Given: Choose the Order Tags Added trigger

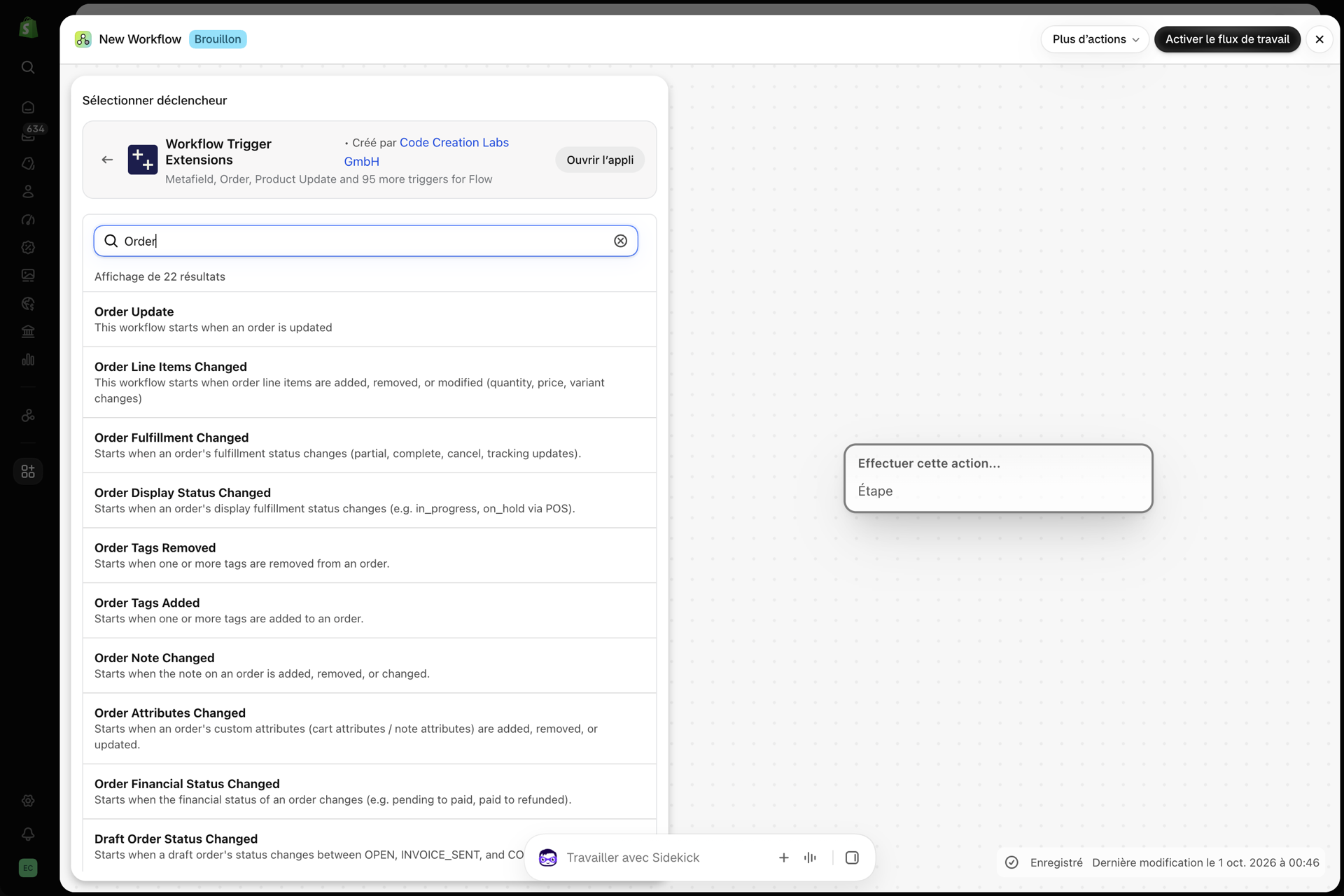Looking at the screenshot, I should pos(370,610).
